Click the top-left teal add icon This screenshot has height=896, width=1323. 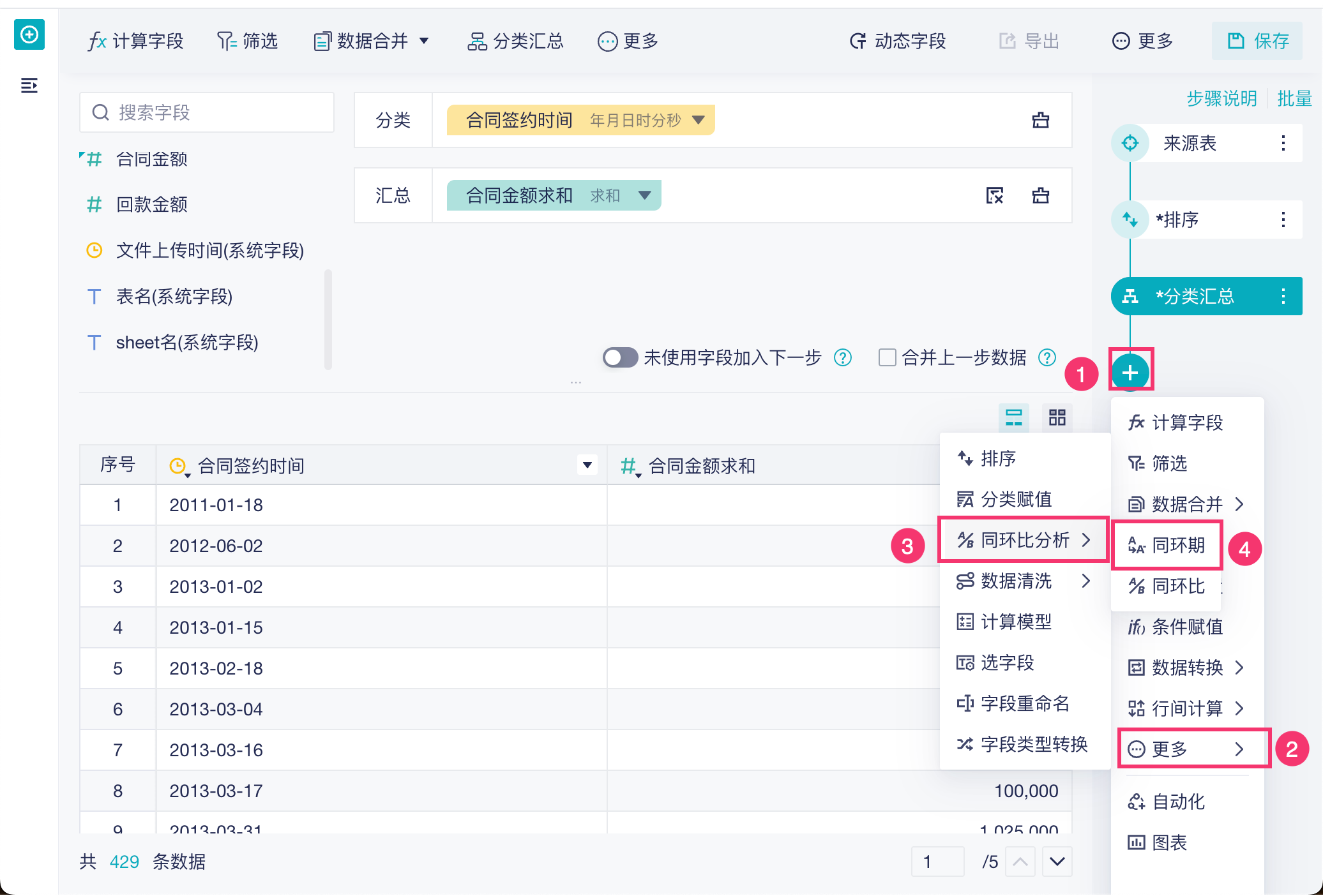[x=29, y=34]
